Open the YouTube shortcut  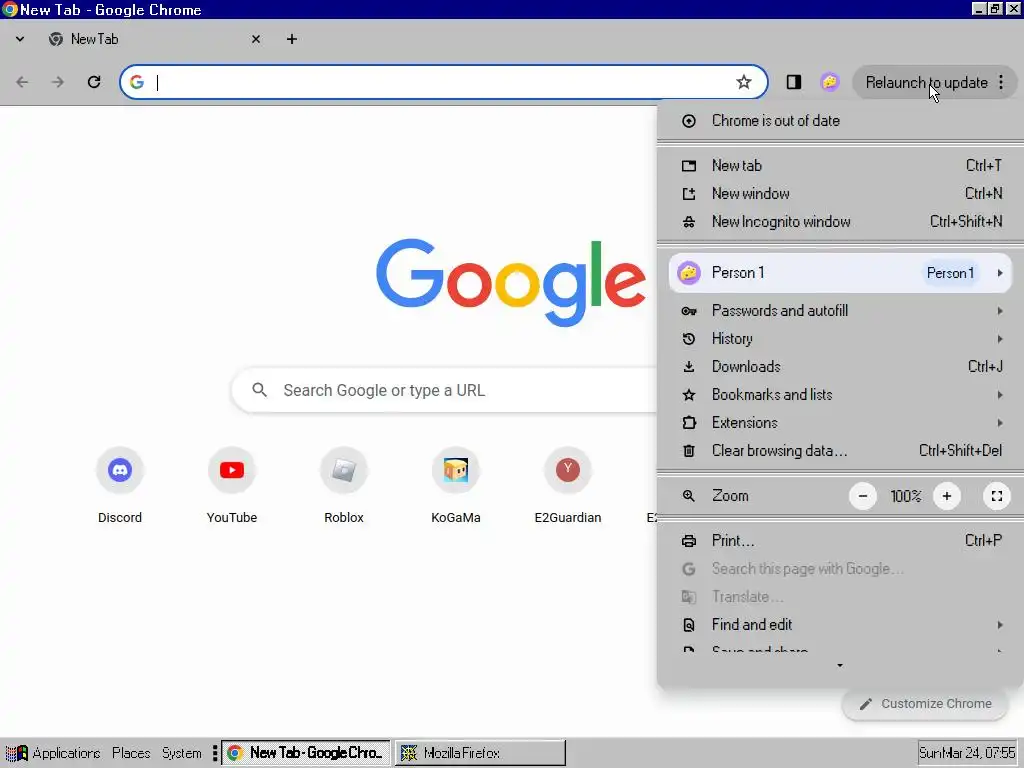[232, 485]
